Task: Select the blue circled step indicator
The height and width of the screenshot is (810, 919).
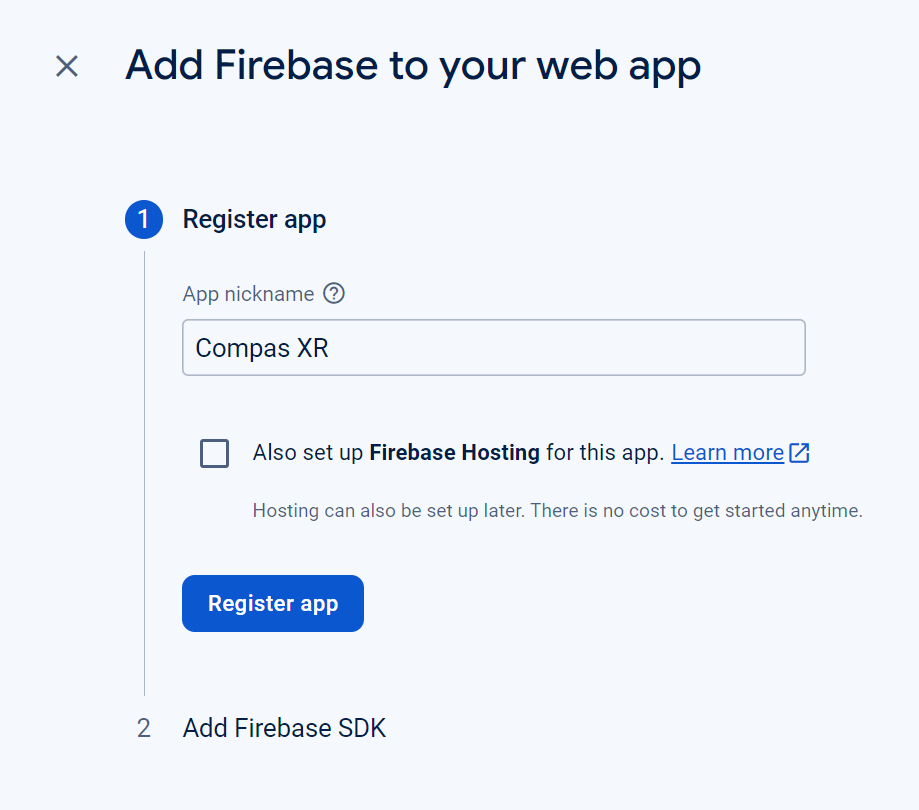Action: [143, 219]
